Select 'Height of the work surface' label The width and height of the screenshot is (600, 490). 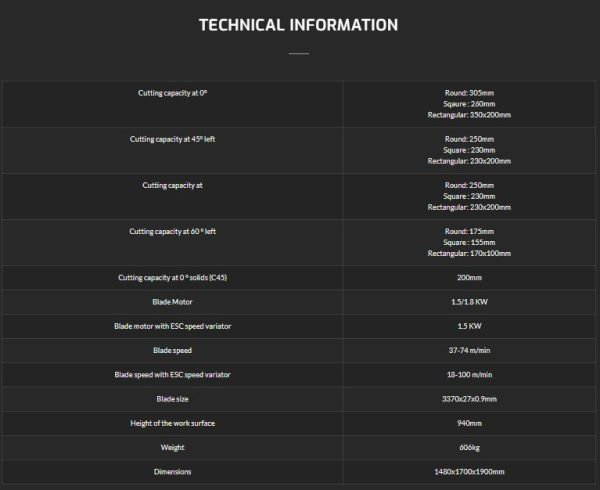coord(173,423)
